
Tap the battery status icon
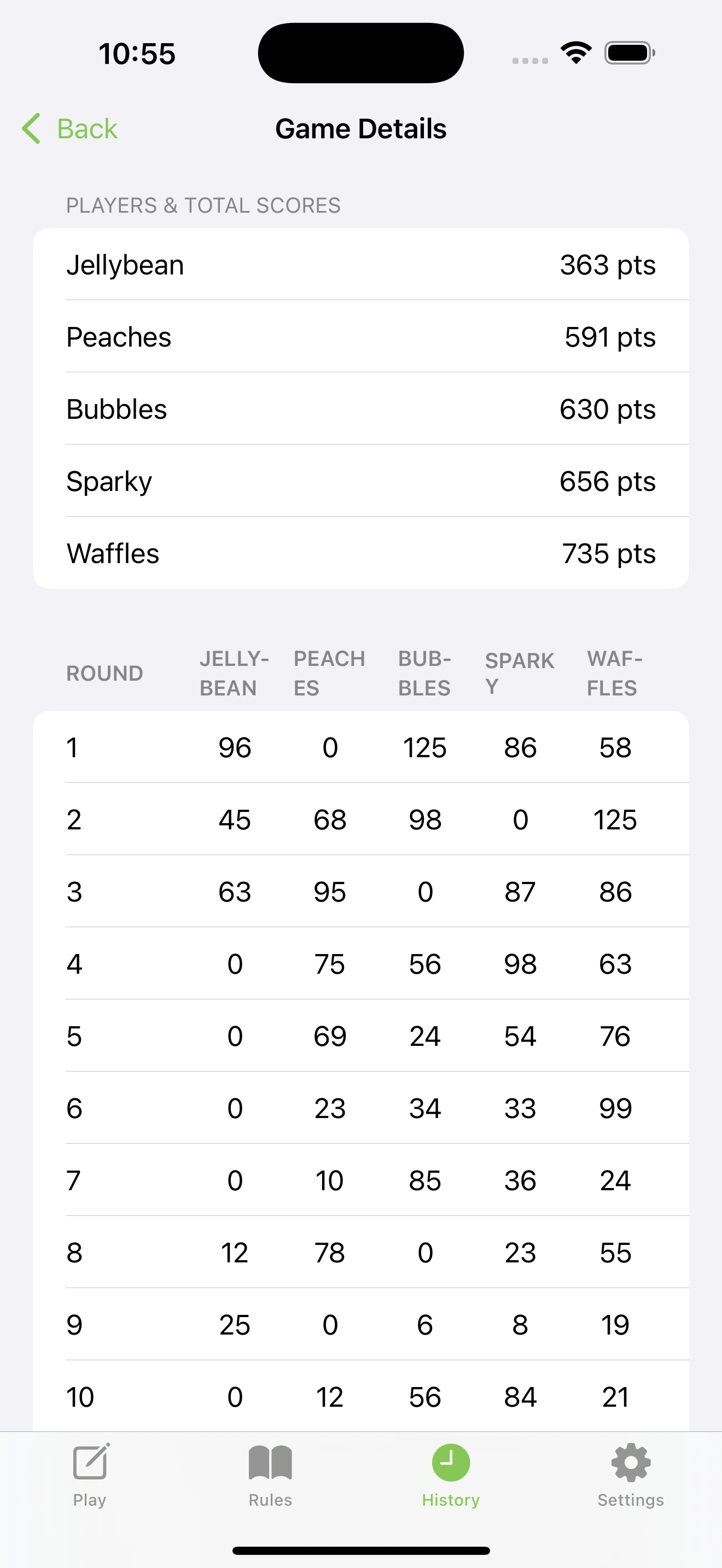[x=630, y=53]
